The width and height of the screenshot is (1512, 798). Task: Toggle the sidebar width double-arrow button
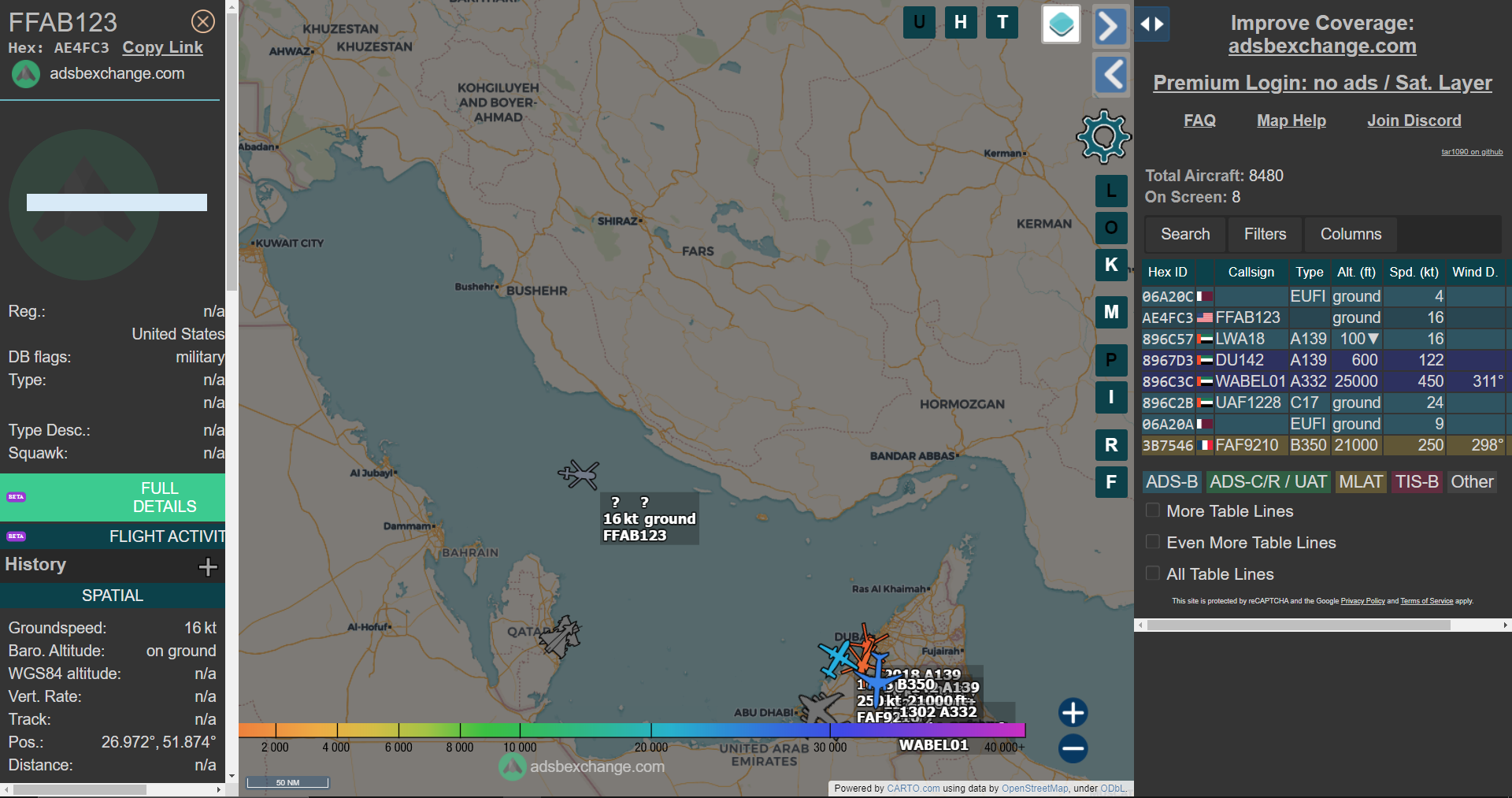pos(1152,24)
